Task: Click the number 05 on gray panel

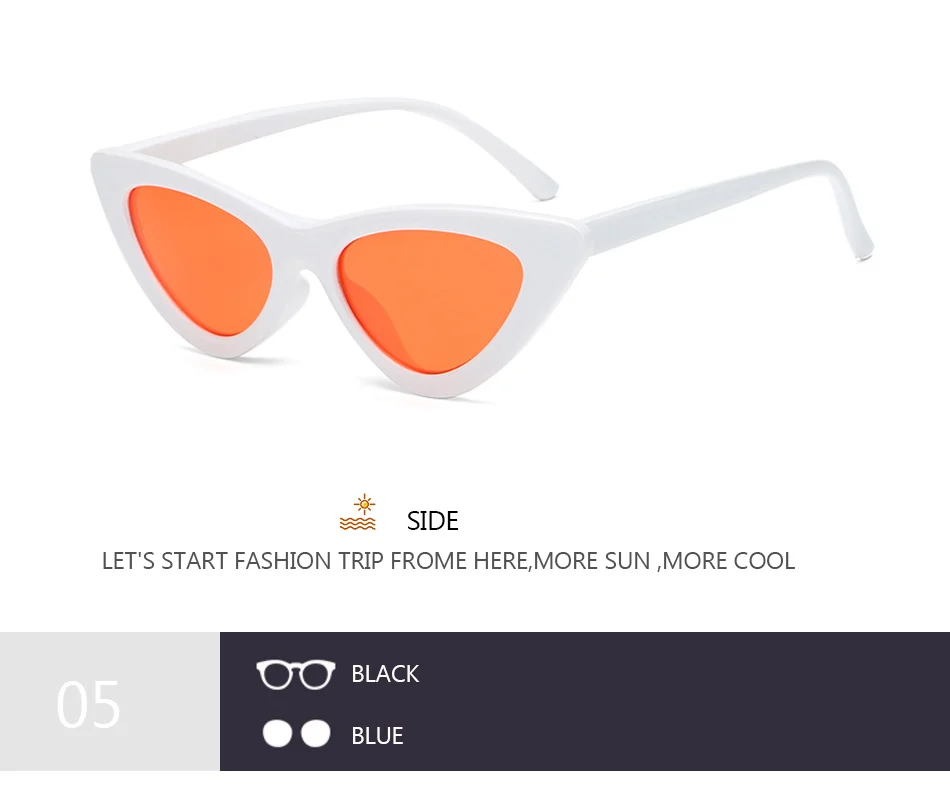Action: pyautogui.click(x=88, y=704)
